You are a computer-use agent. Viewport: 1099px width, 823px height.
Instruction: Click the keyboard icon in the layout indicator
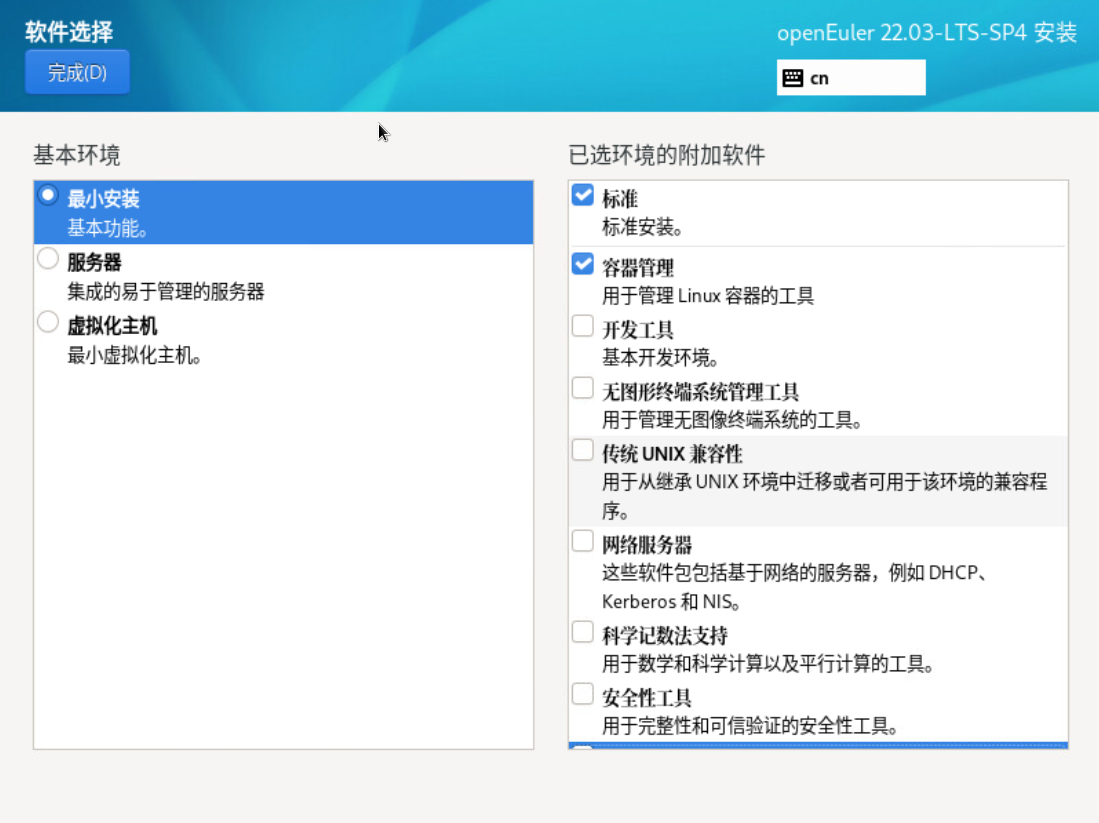(x=793, y=77)
